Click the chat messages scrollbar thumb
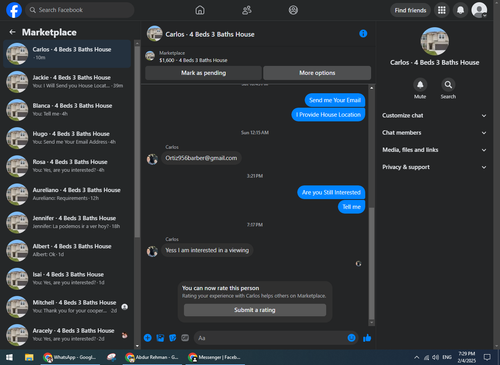The image size is (500, 365). click(x=371, y=263)
